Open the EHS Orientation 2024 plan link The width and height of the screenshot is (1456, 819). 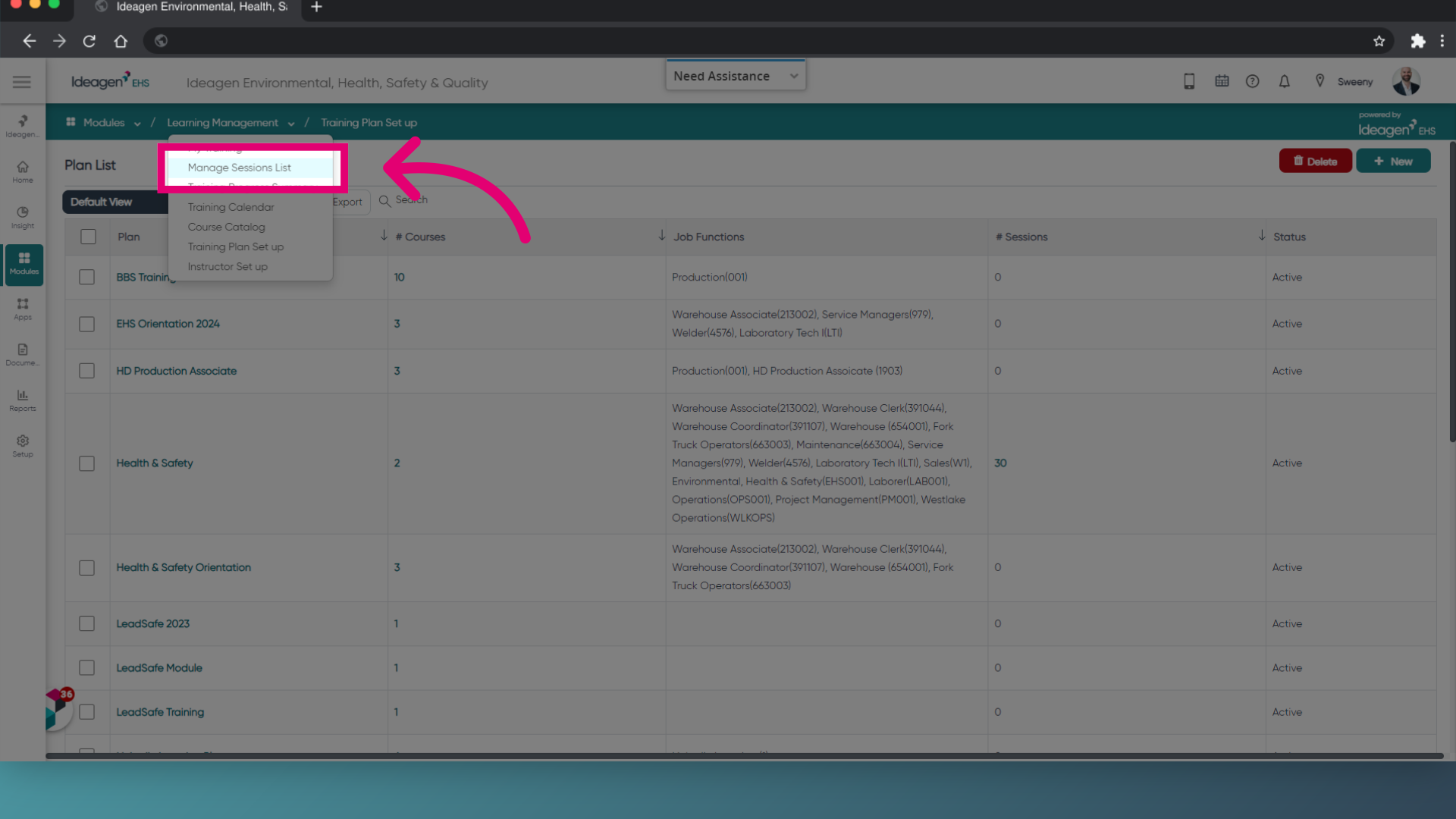pyautogui.click(x=168, y=324)
